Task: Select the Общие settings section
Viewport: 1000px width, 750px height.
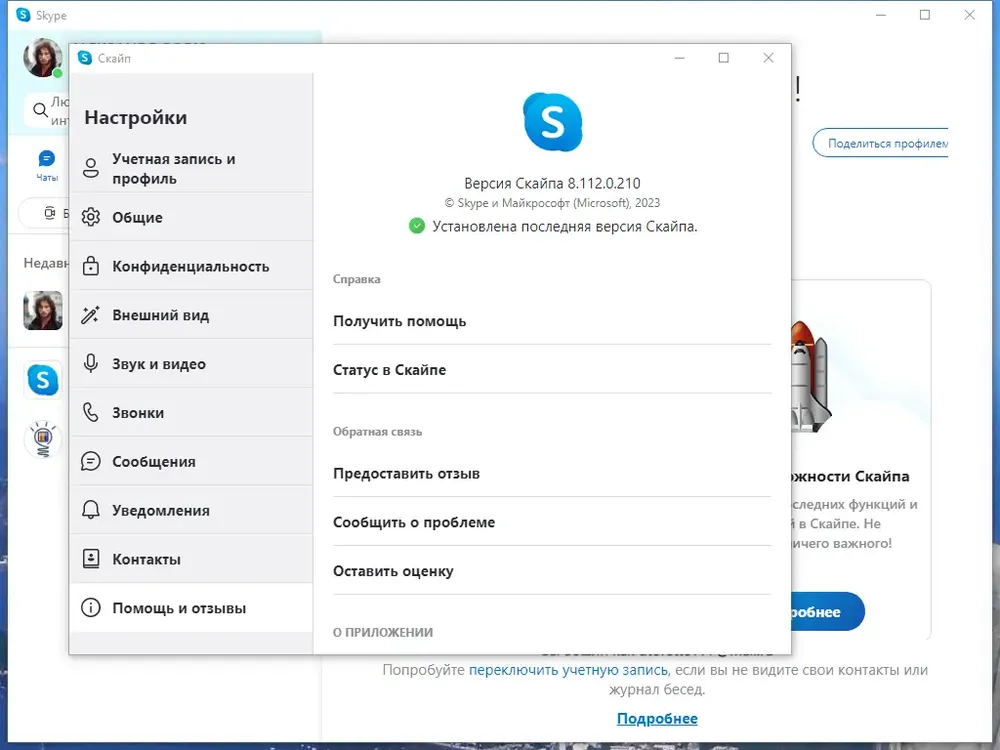Action: point(191,217)
